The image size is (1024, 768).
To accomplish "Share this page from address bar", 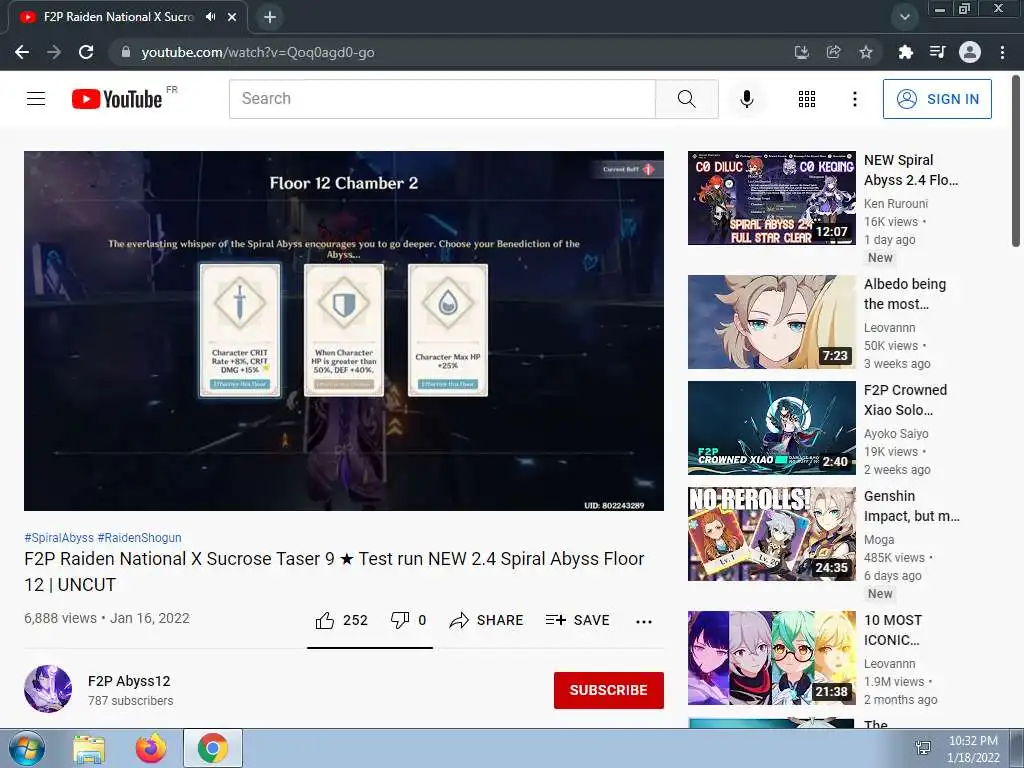I will [833, 52].
